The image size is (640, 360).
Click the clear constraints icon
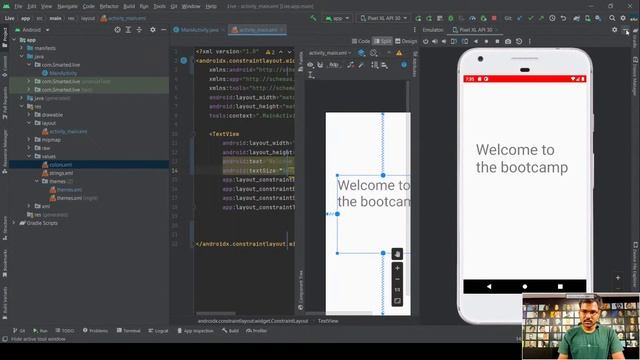(x=351, y=65)
